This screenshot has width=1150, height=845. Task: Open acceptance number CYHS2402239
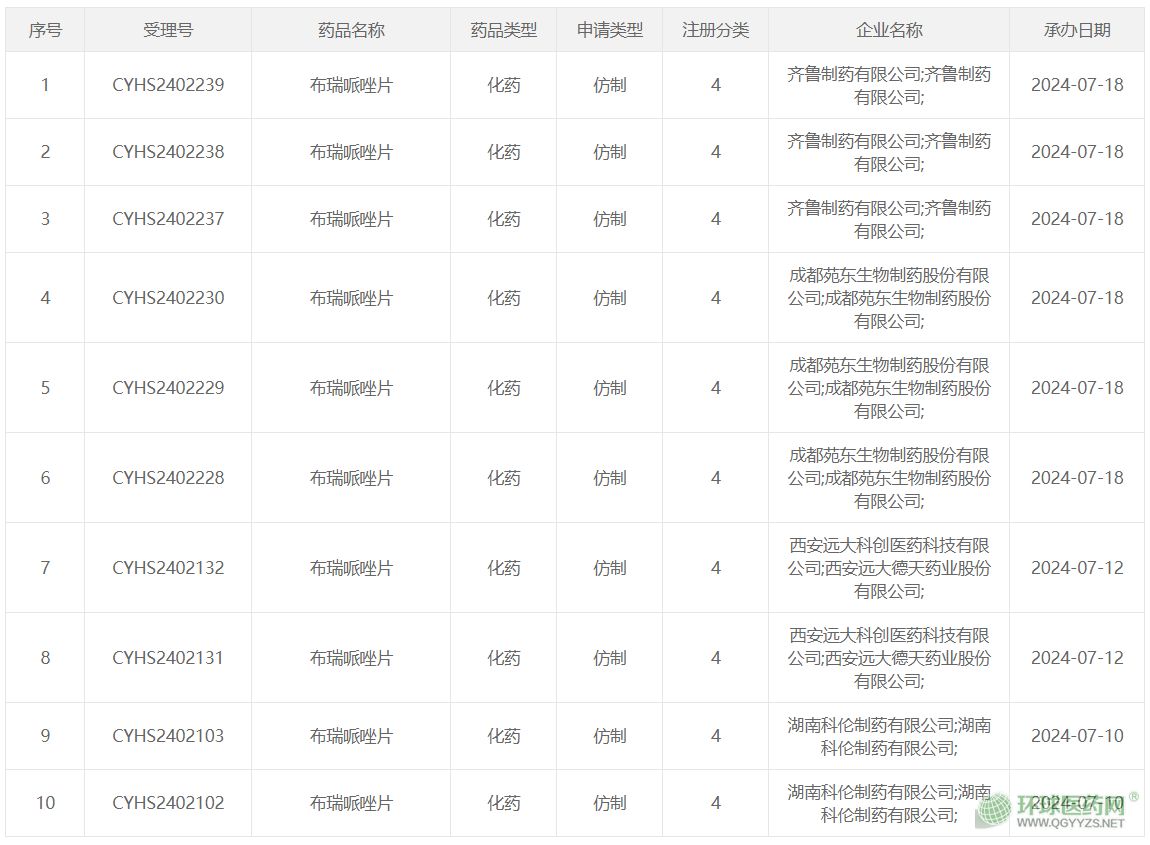[168, 85]
